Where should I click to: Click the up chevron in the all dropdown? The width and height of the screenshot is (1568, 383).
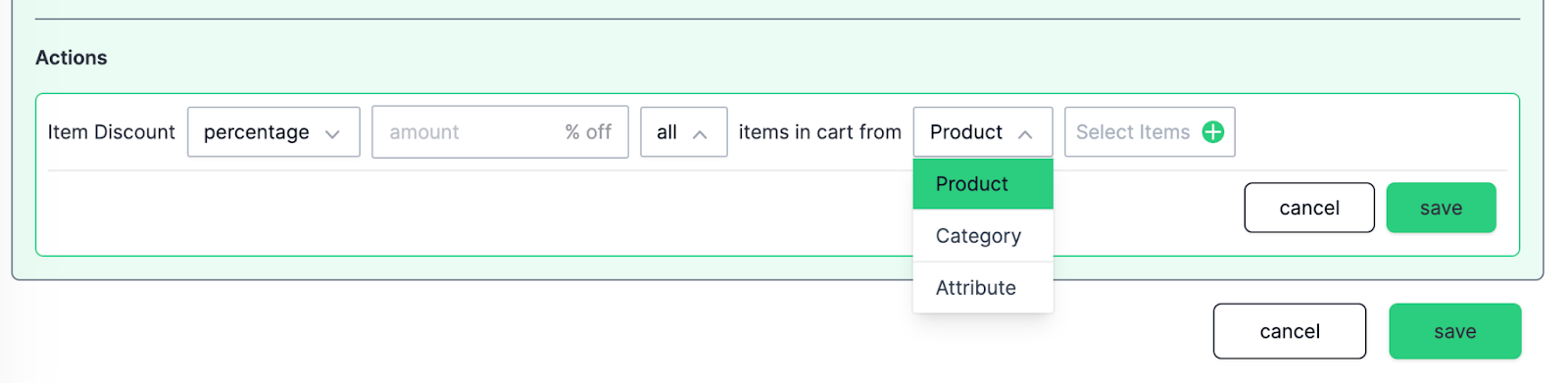coord(700,134)
